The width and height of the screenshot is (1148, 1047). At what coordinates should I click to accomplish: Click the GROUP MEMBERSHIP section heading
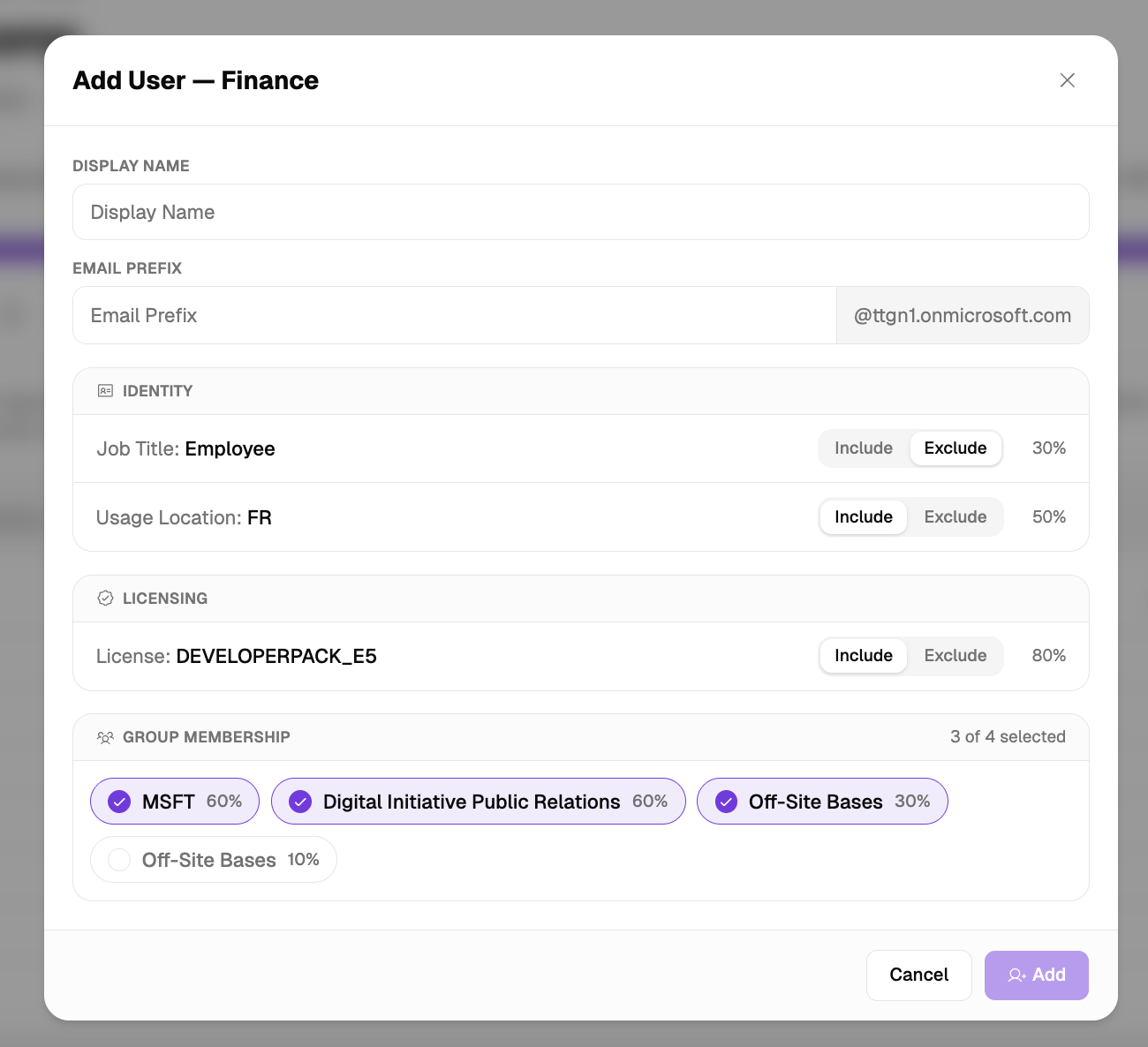[x=207, y=737]
